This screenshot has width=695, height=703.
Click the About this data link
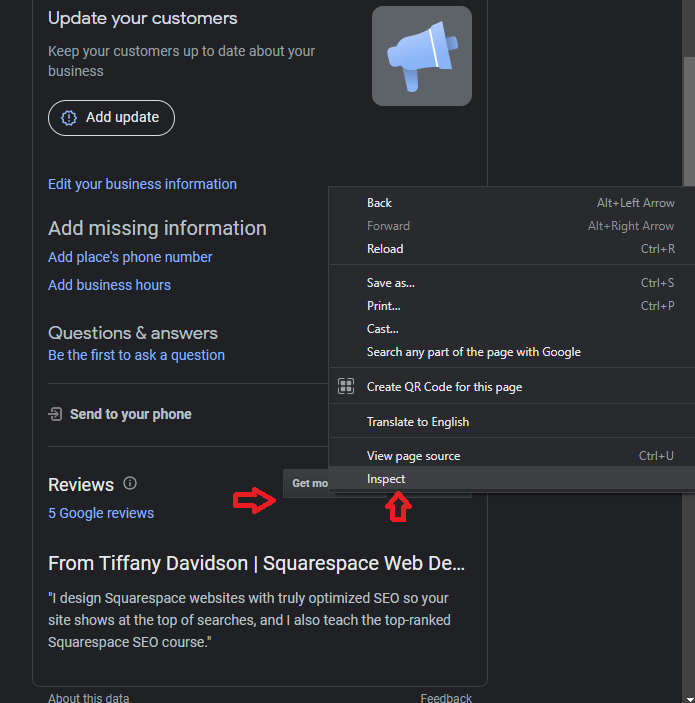88,698
